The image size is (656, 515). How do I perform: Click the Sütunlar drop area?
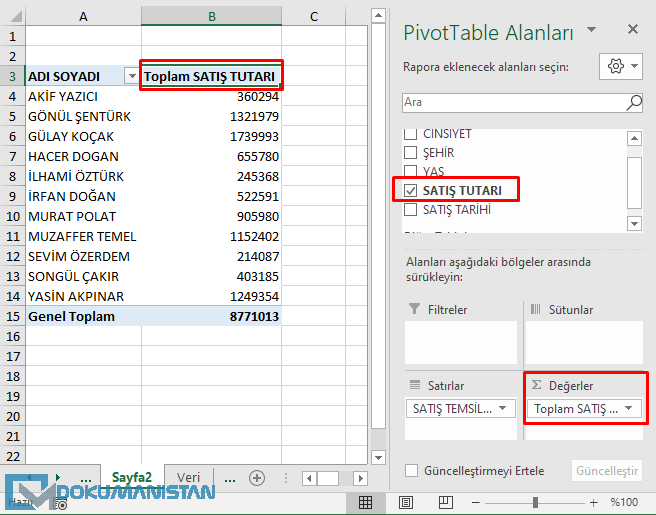[x=584, y=342]
